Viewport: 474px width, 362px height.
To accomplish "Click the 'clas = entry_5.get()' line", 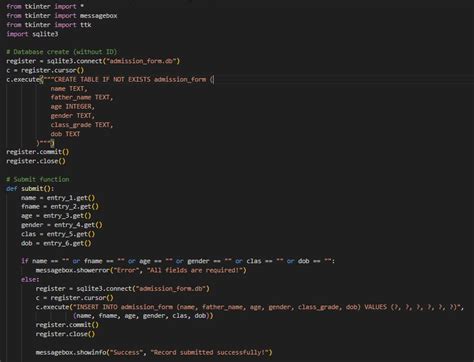I will (x=58, y=234).
